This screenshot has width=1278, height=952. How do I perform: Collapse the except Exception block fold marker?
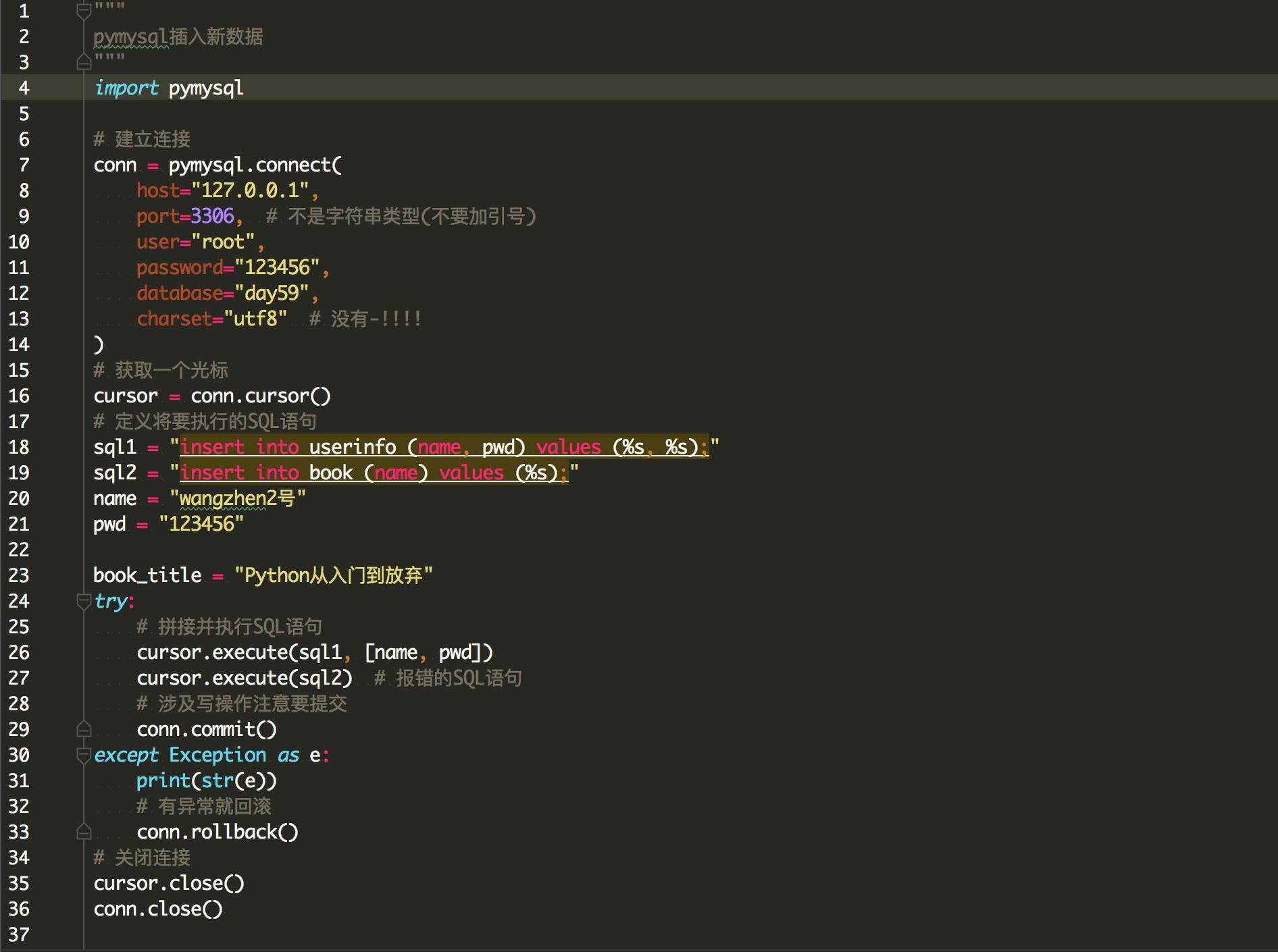(x=84, y=754)
